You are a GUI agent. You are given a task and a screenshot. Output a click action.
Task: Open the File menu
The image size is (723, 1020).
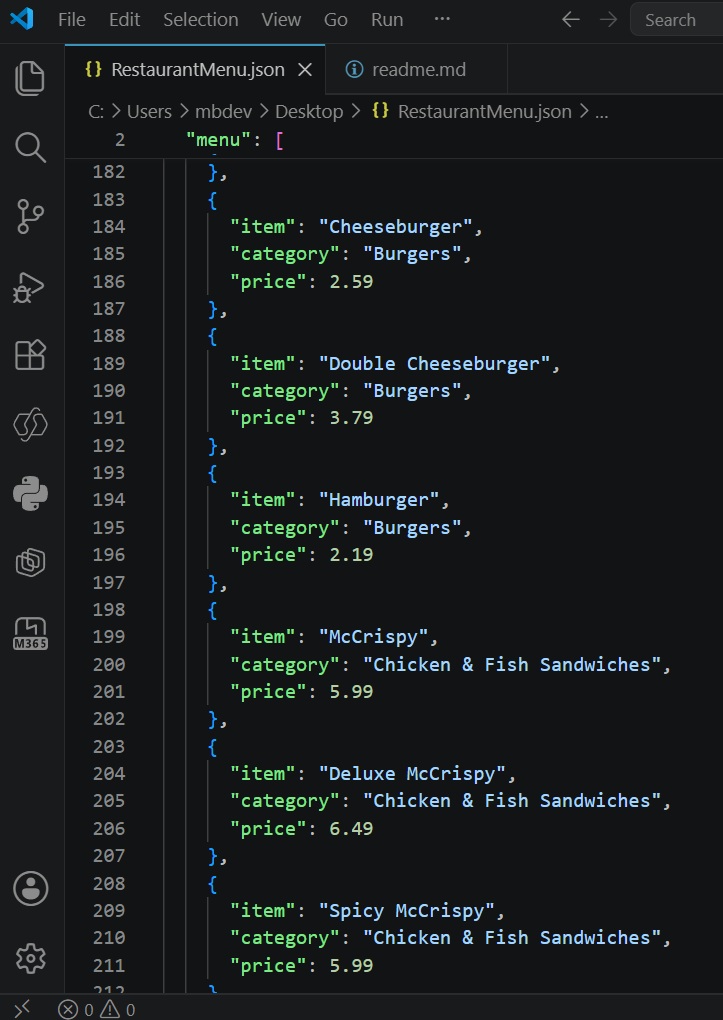coord(72,20)
